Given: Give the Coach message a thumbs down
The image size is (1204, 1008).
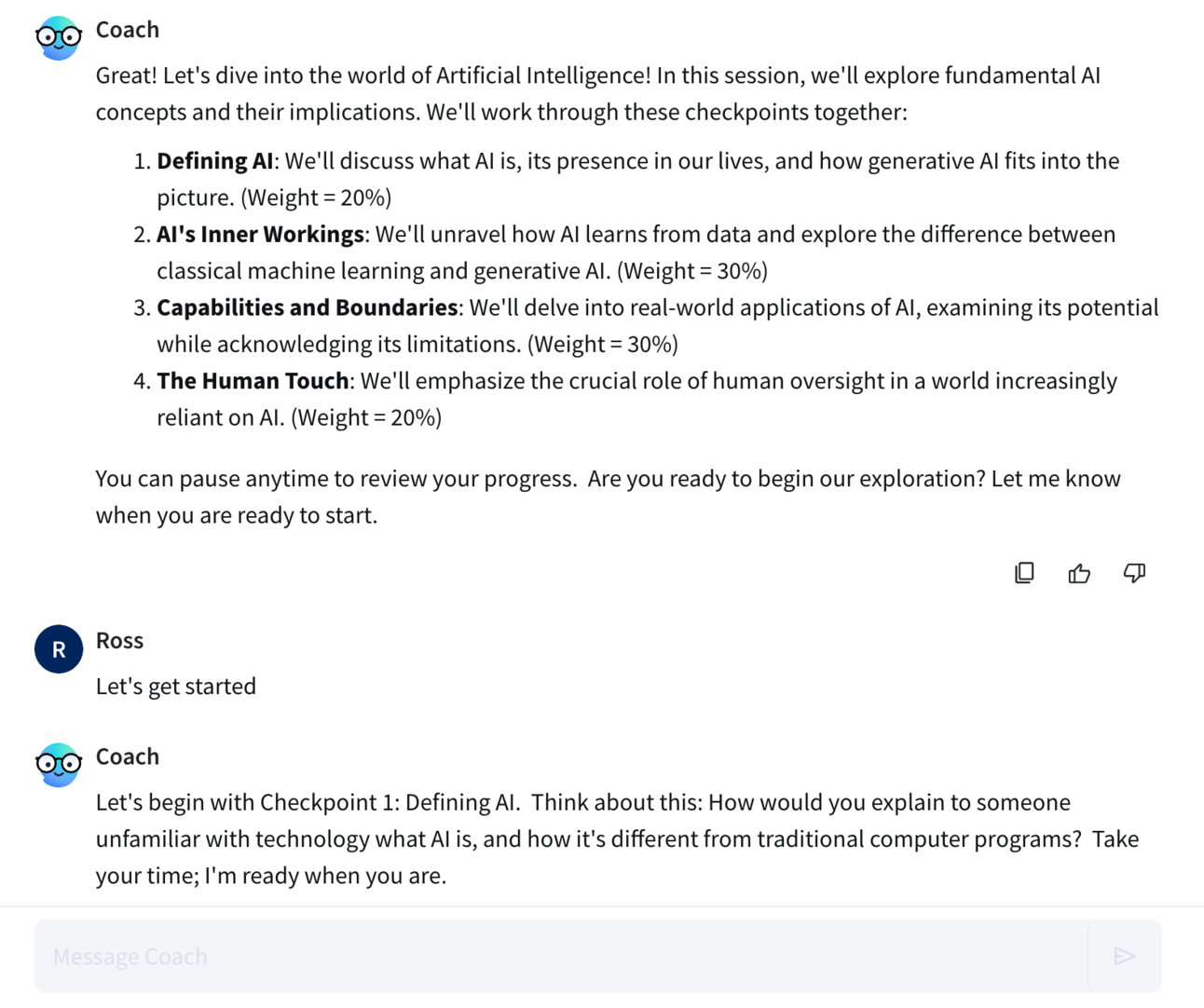Looking at the screenshot, I should [1134, 573].
